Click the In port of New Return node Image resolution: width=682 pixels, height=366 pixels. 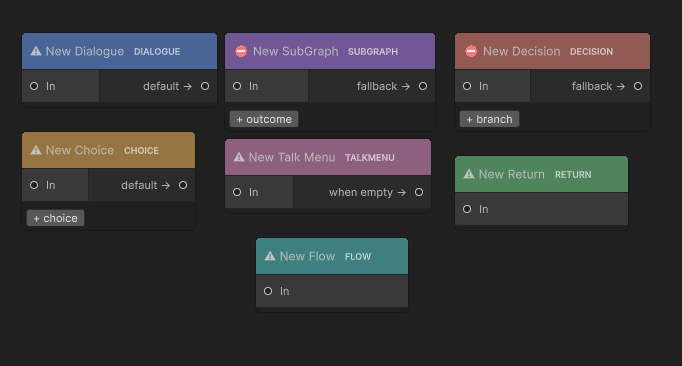(x=467, y=209)
